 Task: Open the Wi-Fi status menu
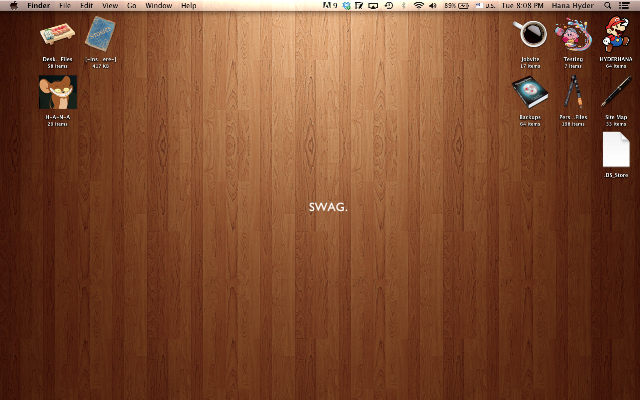418,5
